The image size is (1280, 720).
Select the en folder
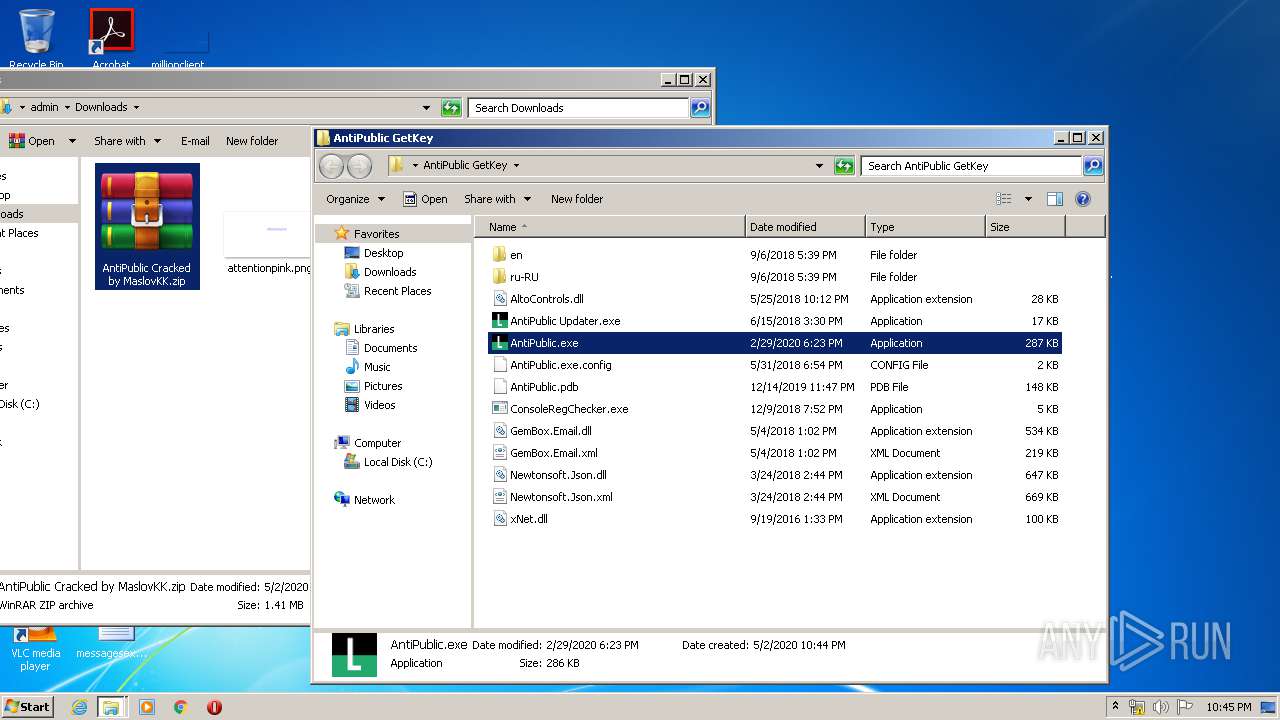point(775,255)
